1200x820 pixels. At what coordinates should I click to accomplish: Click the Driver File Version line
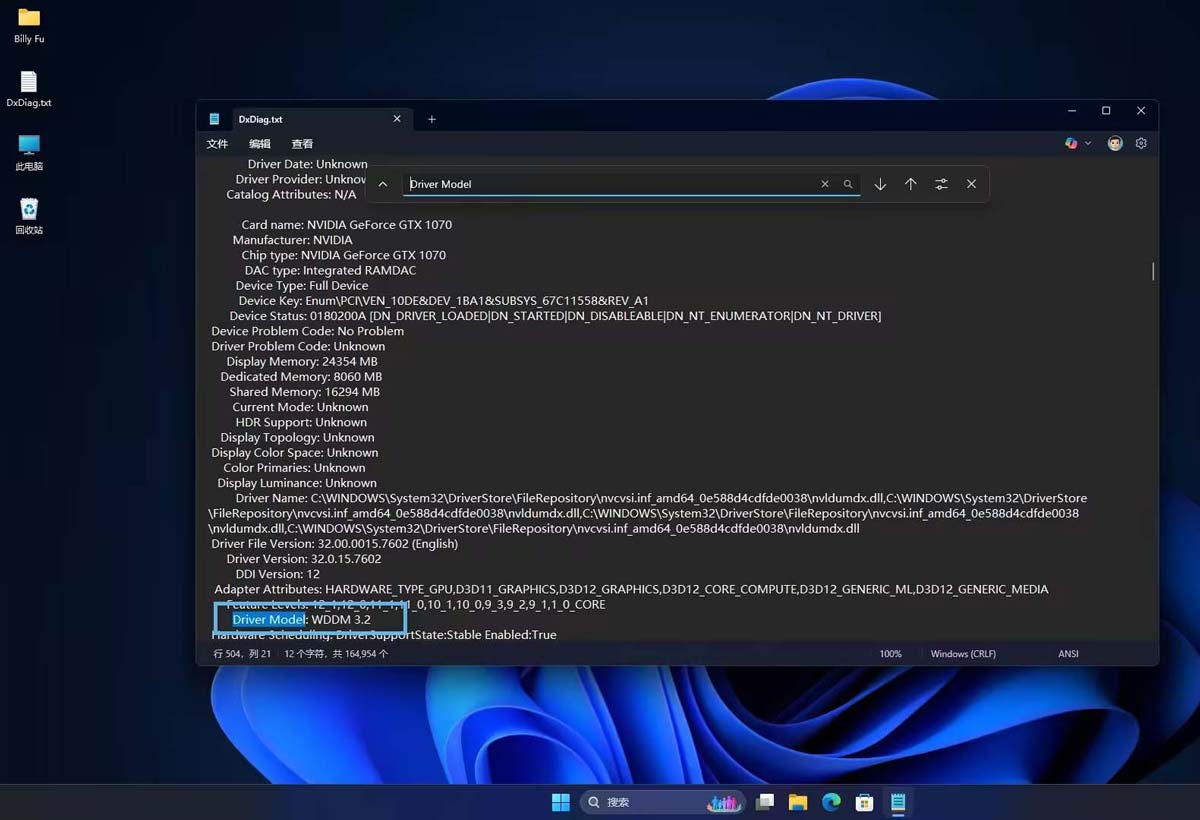334,544
